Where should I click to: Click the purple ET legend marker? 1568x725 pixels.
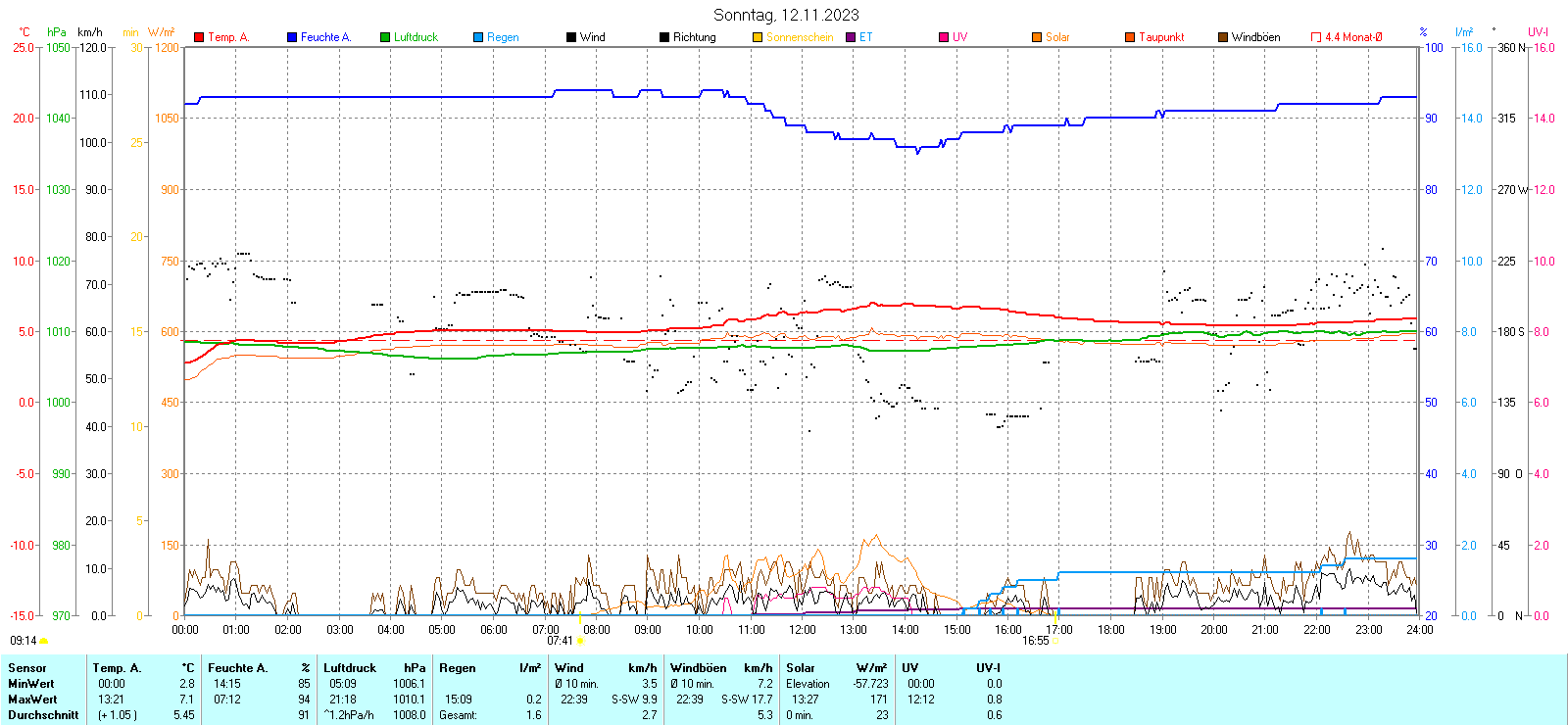pos(851,37)
